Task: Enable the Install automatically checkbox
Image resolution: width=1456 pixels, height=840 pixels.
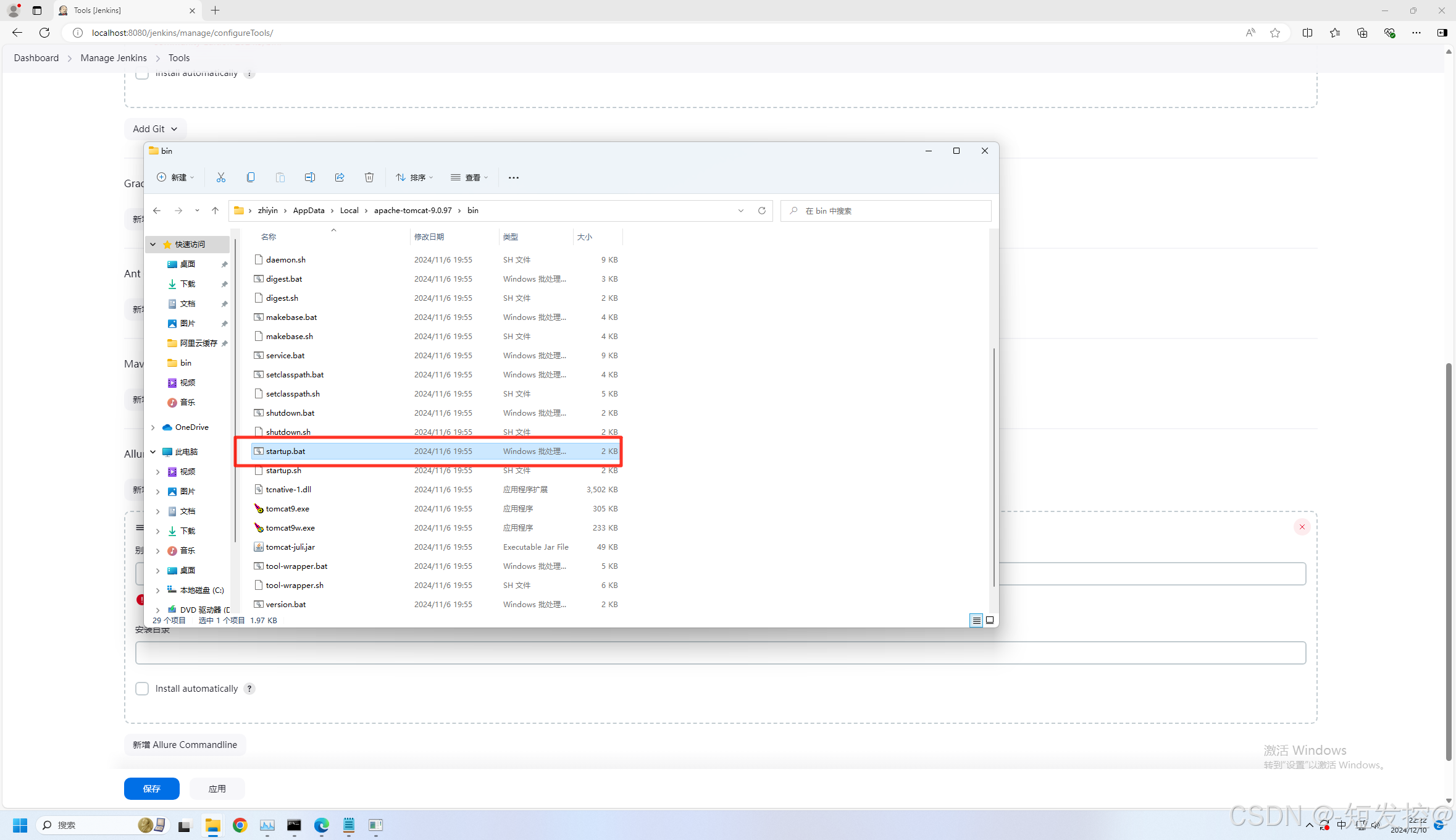Action: click(141, 689)
